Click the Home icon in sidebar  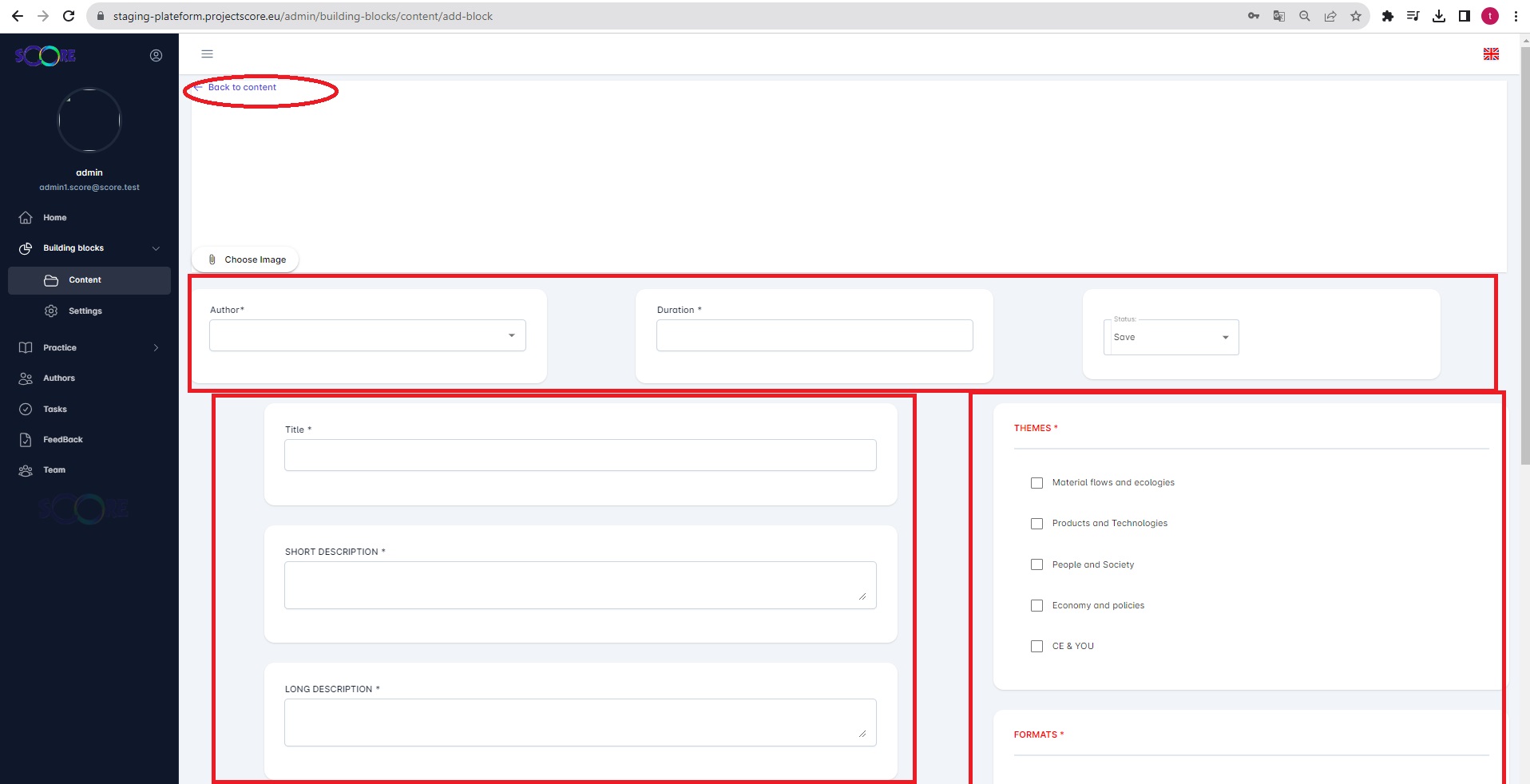pyautogui.click(x=26, y=218)
